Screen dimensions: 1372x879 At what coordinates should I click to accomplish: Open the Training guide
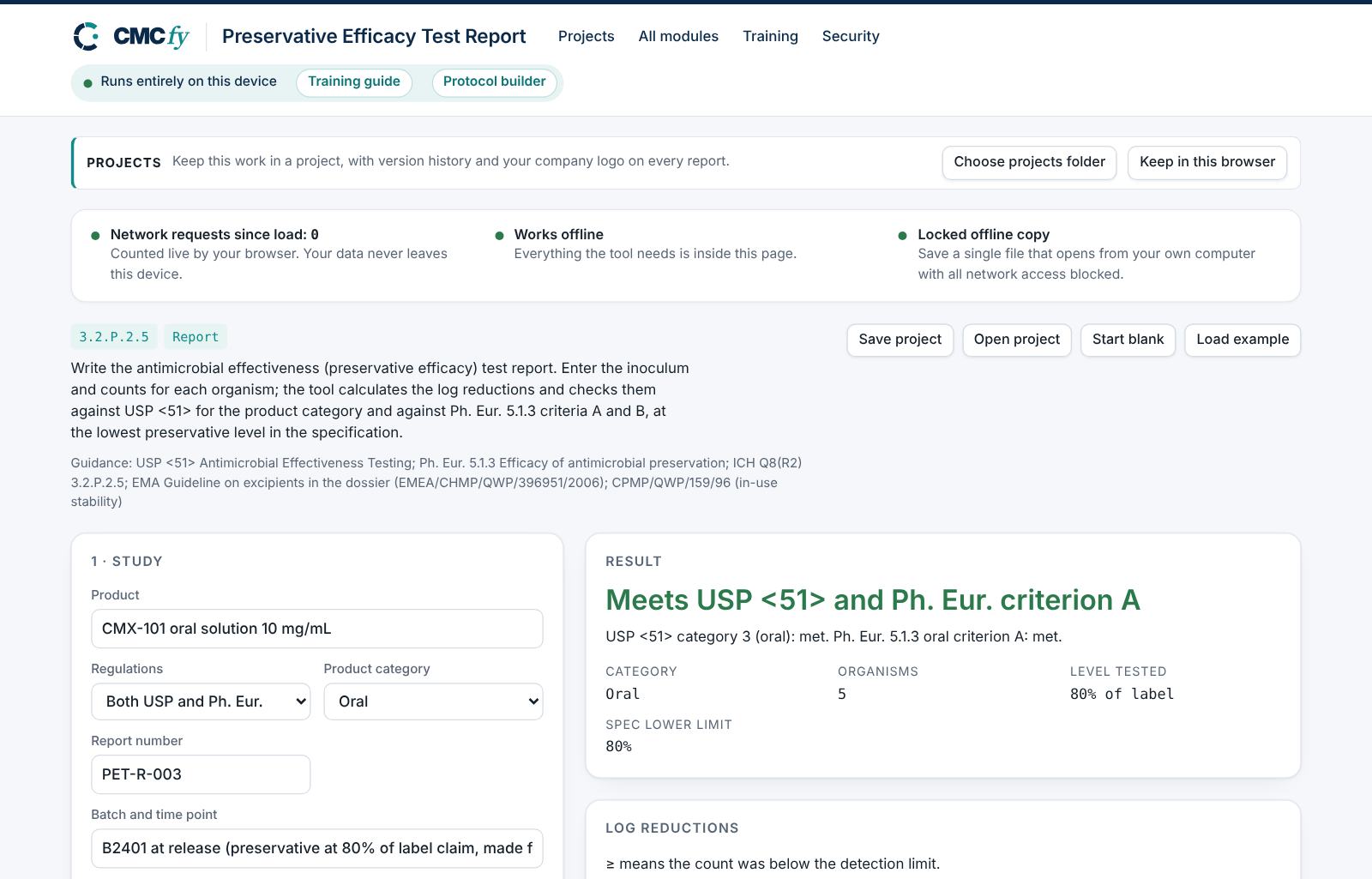[354, 82]
